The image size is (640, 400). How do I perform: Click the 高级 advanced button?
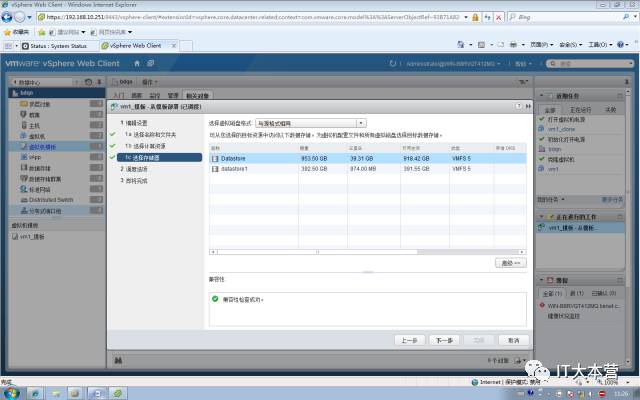pyautogui.click(x=511, y=263)
